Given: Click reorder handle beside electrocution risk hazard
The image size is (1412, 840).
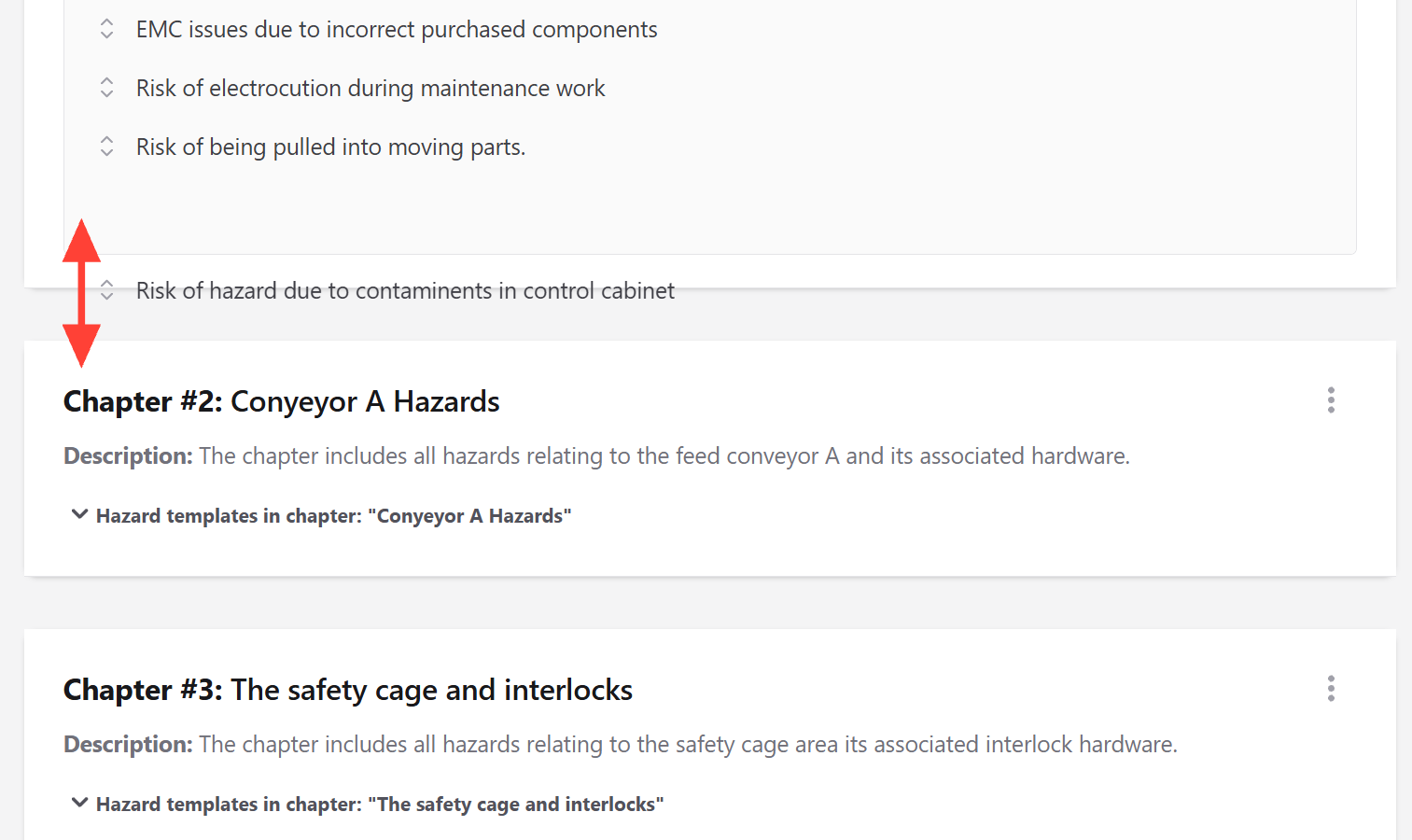Looking at the screenshot, I should coord(106,88).
